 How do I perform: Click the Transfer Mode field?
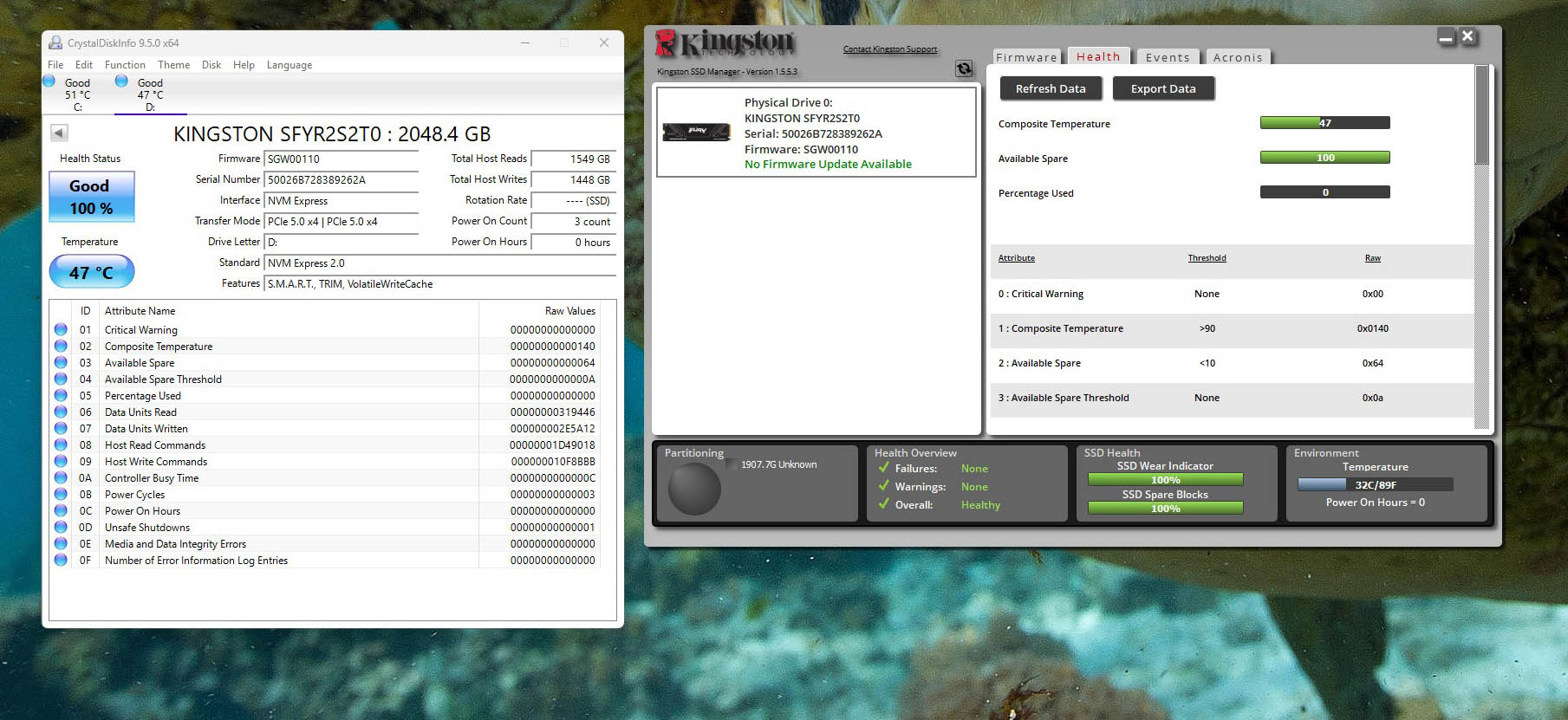(342, 222)
